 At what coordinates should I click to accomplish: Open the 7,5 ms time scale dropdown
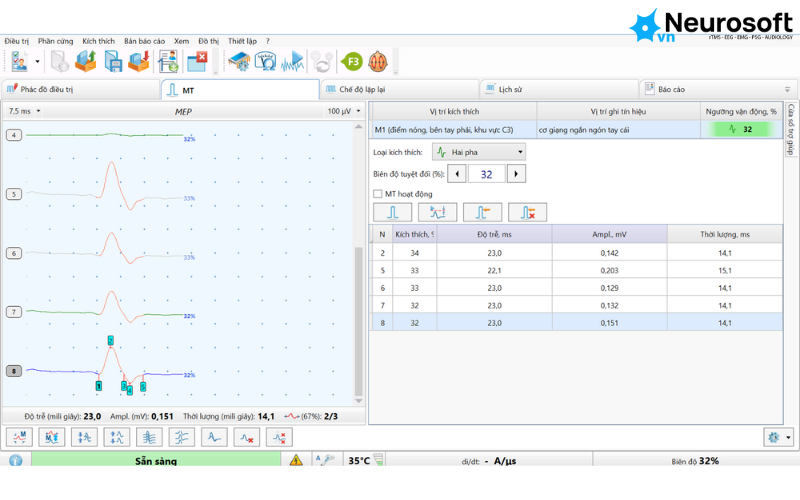24,111
